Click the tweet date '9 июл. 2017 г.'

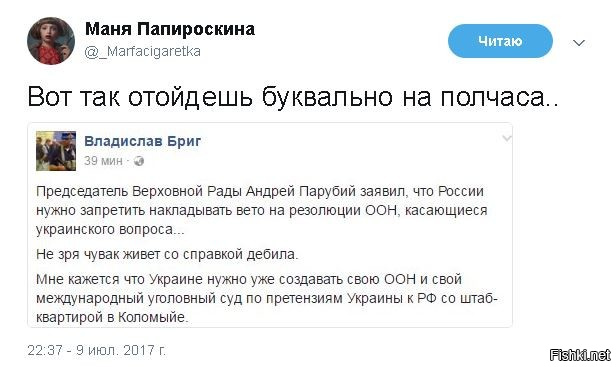tap(121, 350)
